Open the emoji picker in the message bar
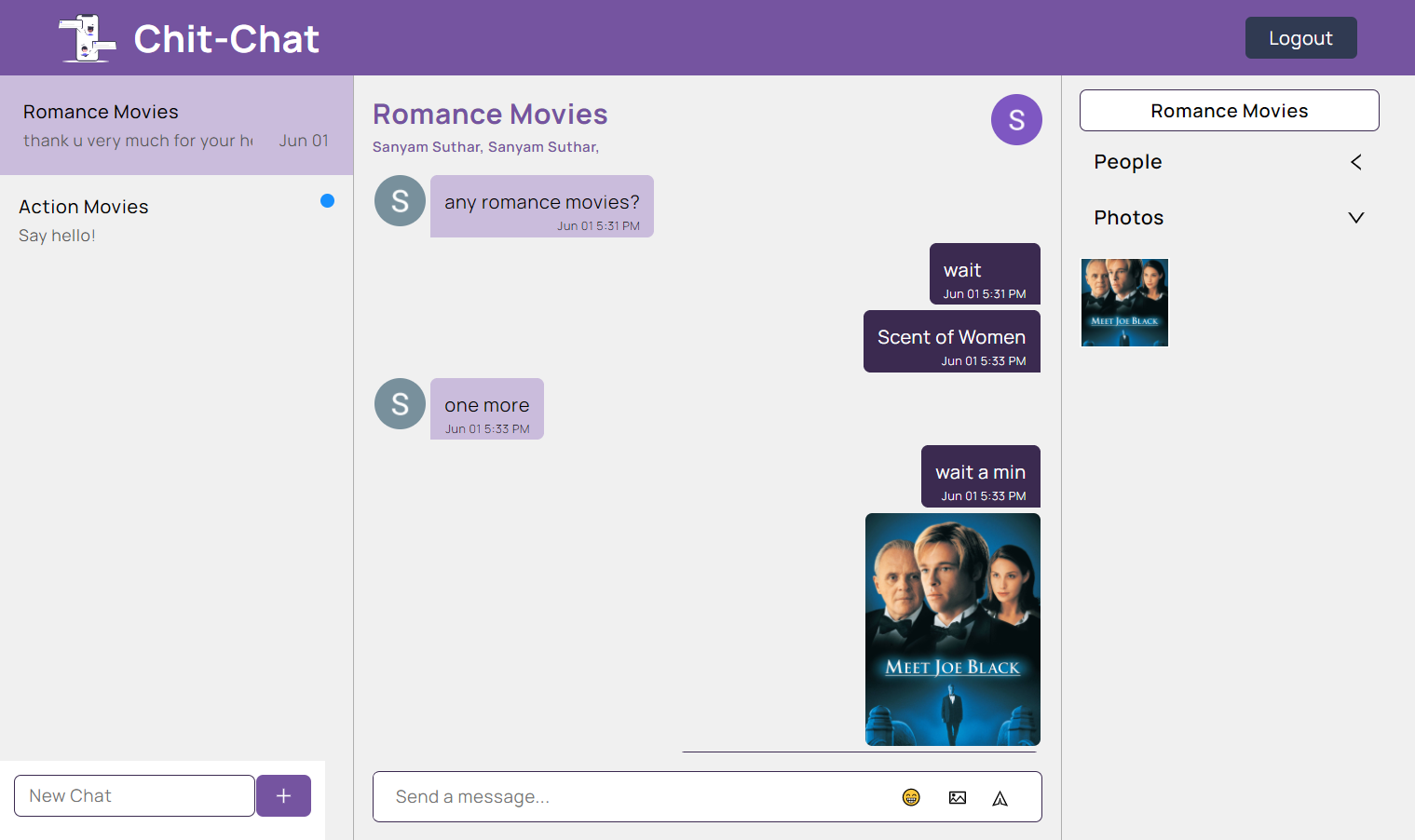The height and width of the screenshot is (840, 1415). point(910,797)
